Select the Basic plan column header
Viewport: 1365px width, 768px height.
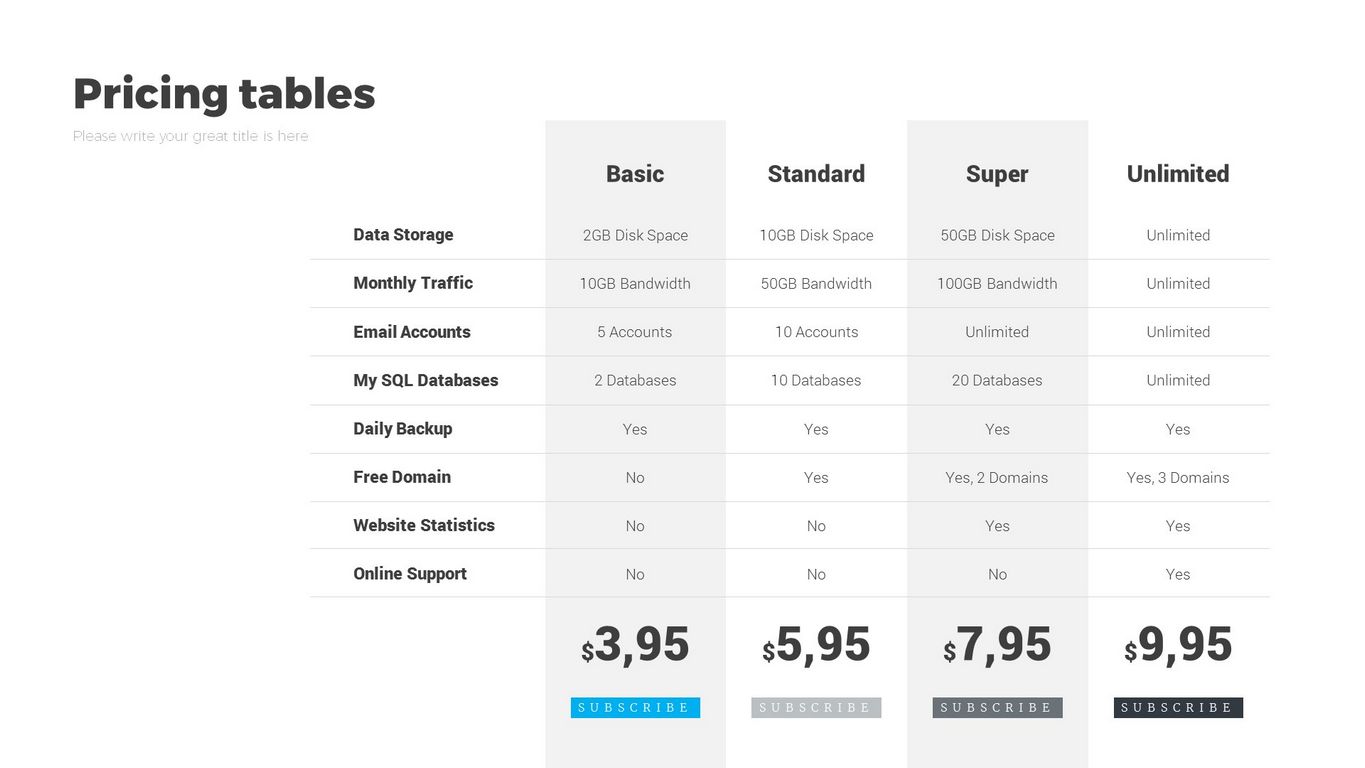[x=635, y=174]
